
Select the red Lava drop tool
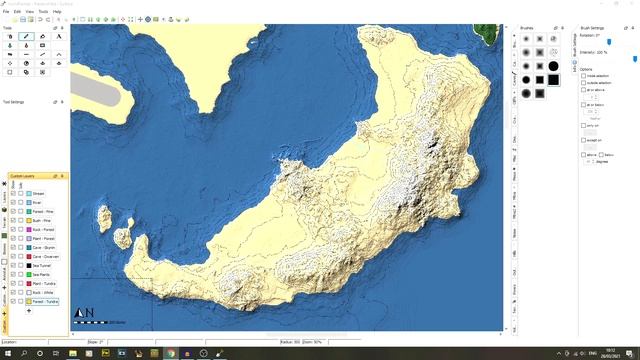pyautogui.click(x=26, y=45)
